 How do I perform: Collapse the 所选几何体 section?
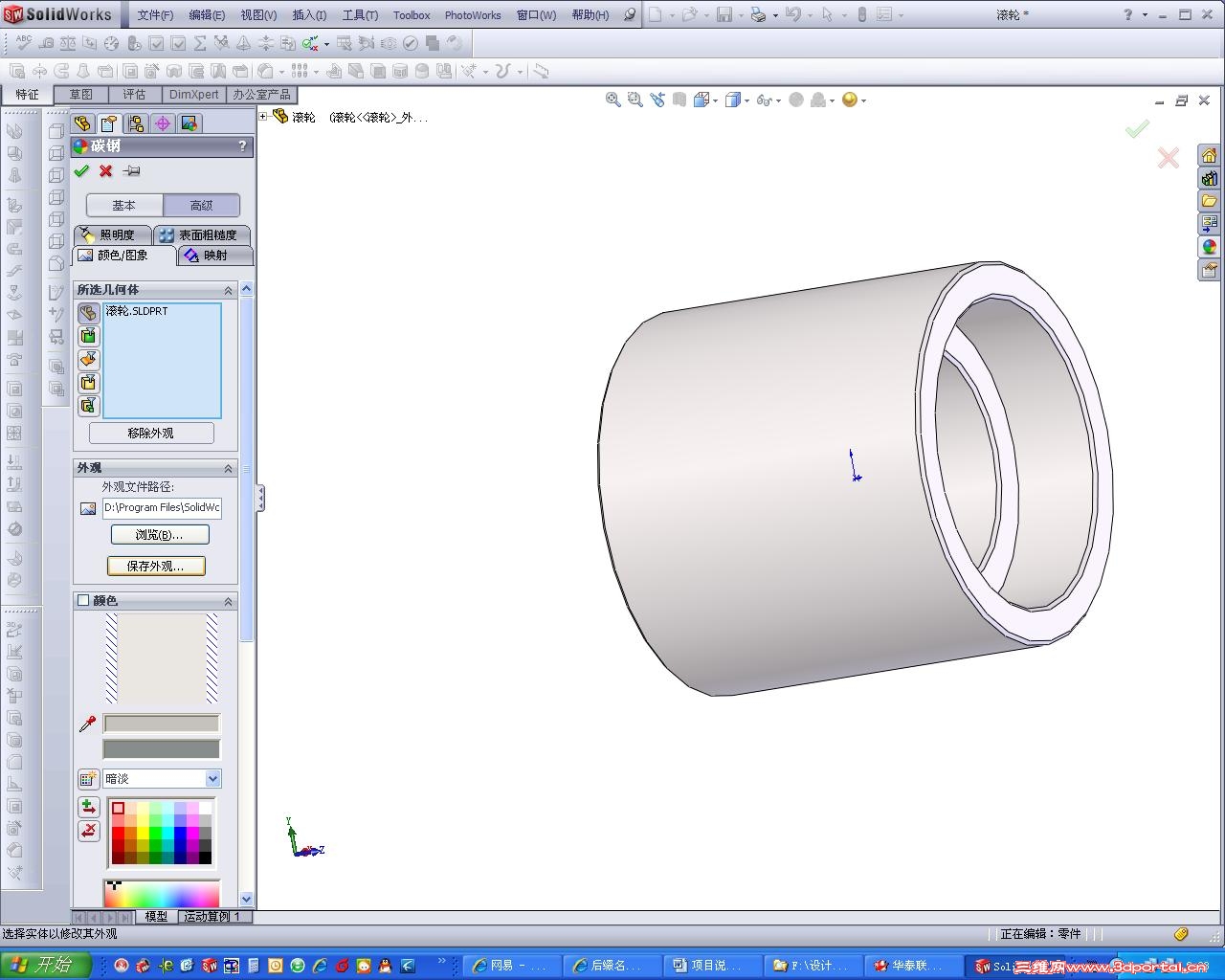tap(228, 290)
